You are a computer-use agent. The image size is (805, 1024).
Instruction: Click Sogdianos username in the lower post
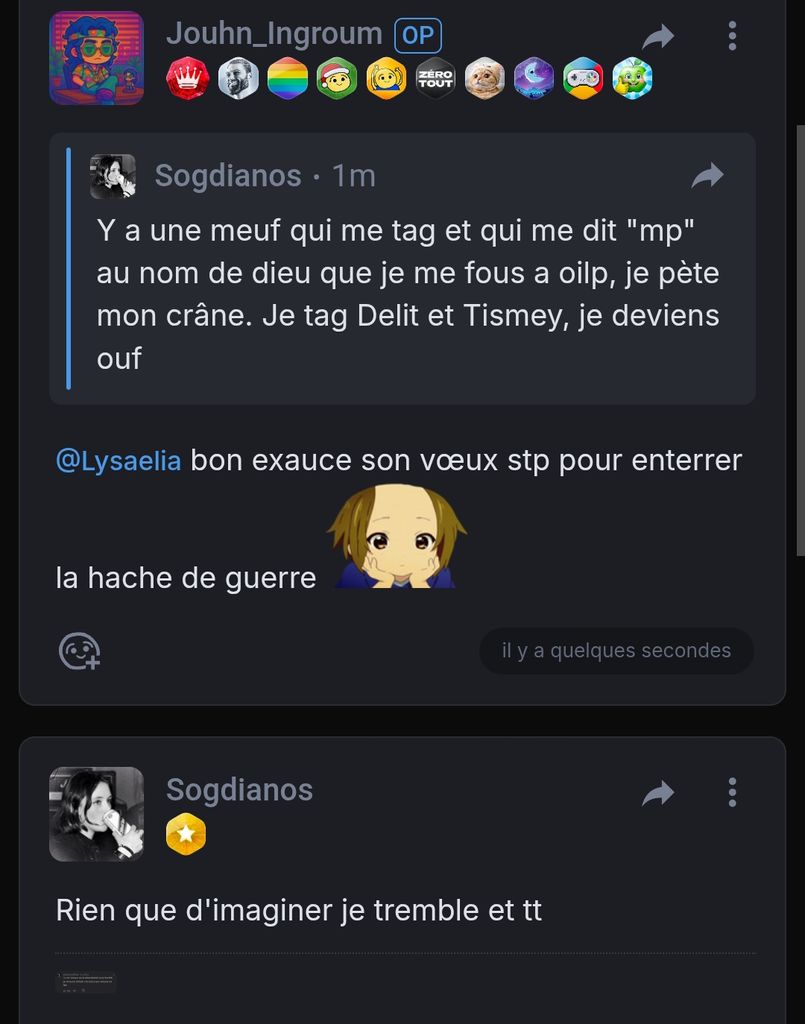(x=239, y=790)
